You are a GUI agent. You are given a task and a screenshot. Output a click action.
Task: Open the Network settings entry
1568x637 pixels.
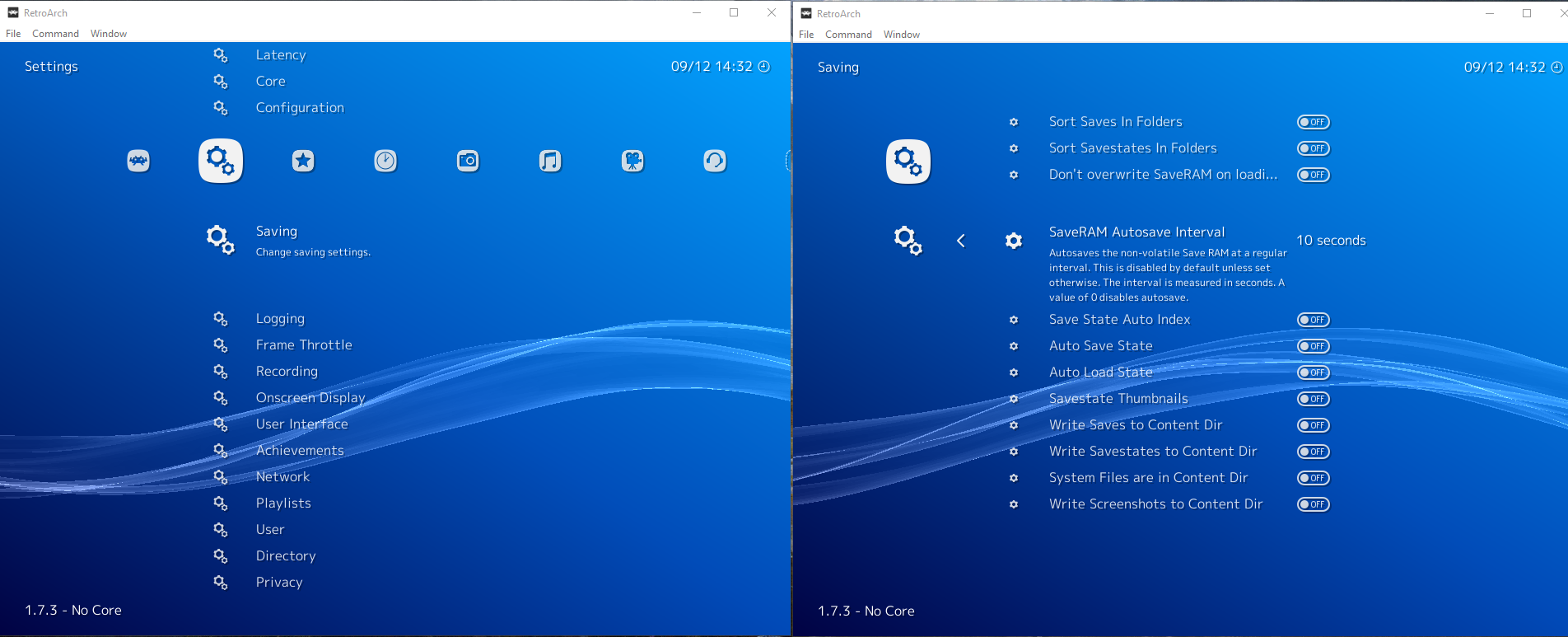click(x=282, y=477)
